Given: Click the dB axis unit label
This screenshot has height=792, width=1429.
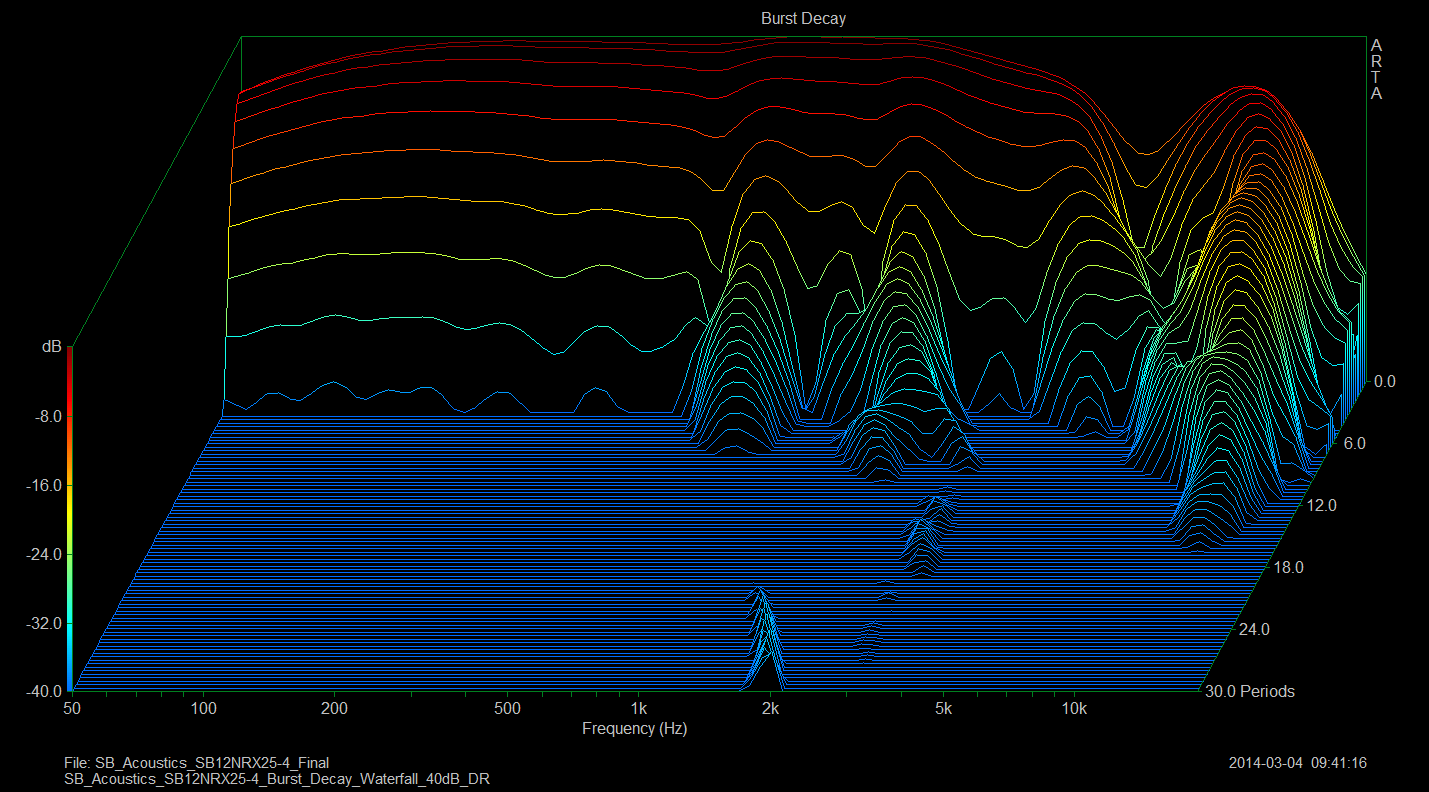Looking at the screenshot, I should click(51, 347).
